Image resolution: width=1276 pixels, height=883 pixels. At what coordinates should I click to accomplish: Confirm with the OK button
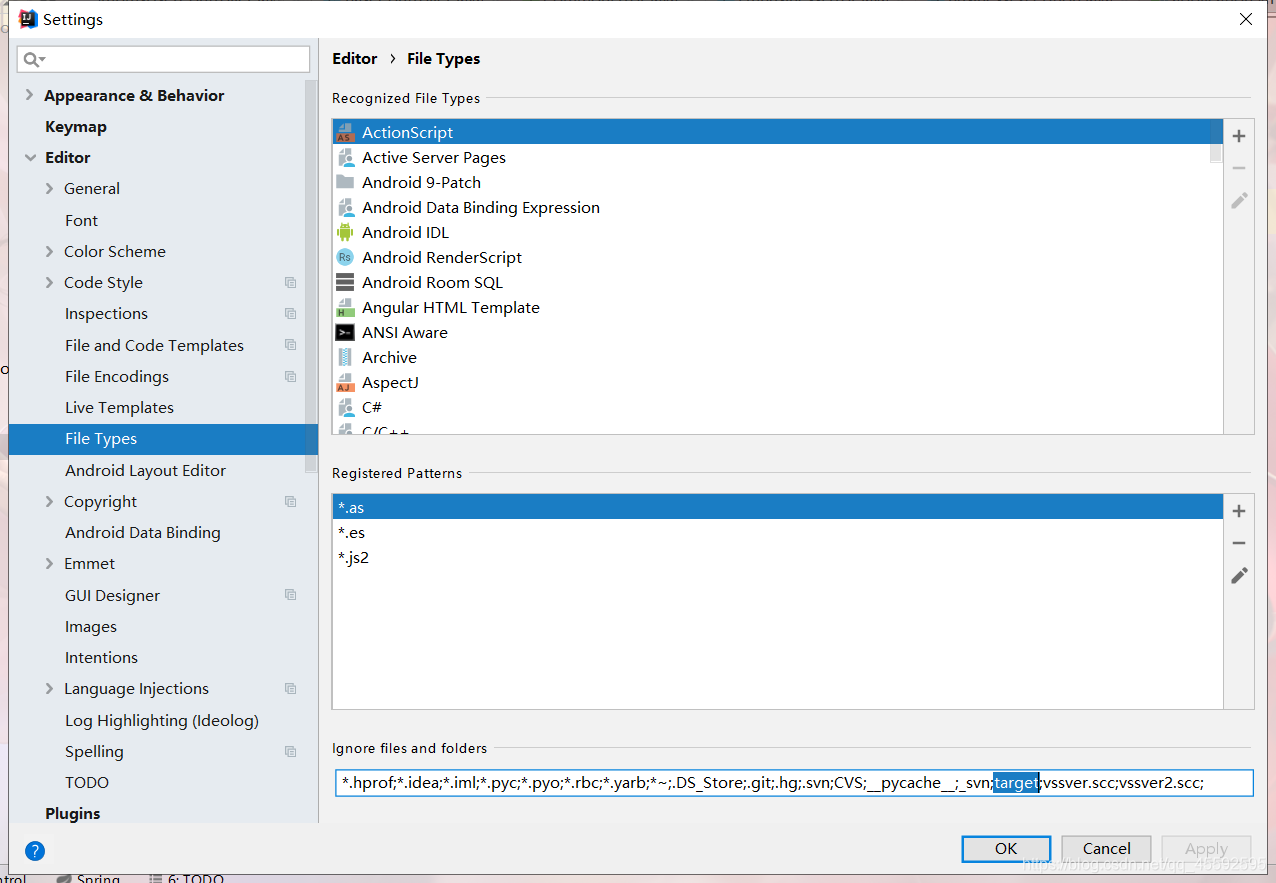[1006, 849]
